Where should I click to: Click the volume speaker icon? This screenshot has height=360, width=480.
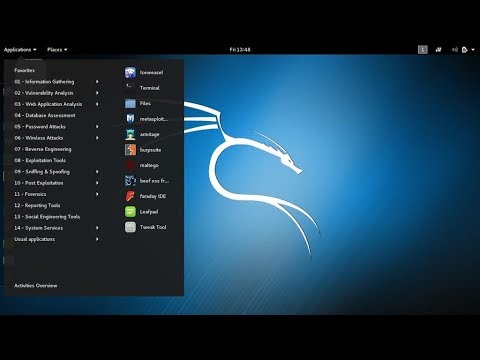pyautogui.click(x=455, y=50)
